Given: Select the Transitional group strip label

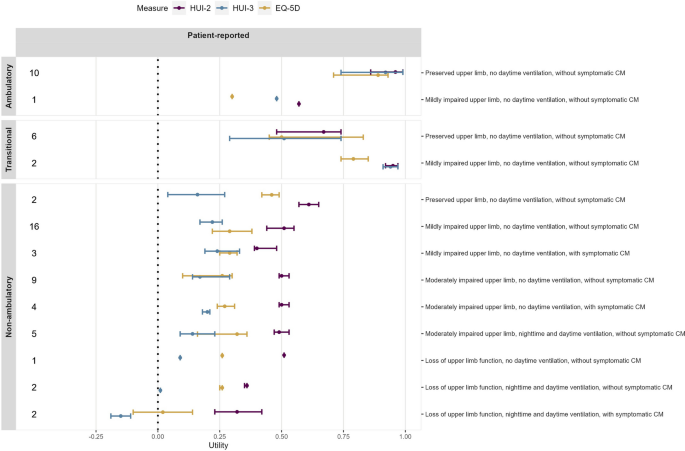Looking at the screenshot, I should pos(7,148).
